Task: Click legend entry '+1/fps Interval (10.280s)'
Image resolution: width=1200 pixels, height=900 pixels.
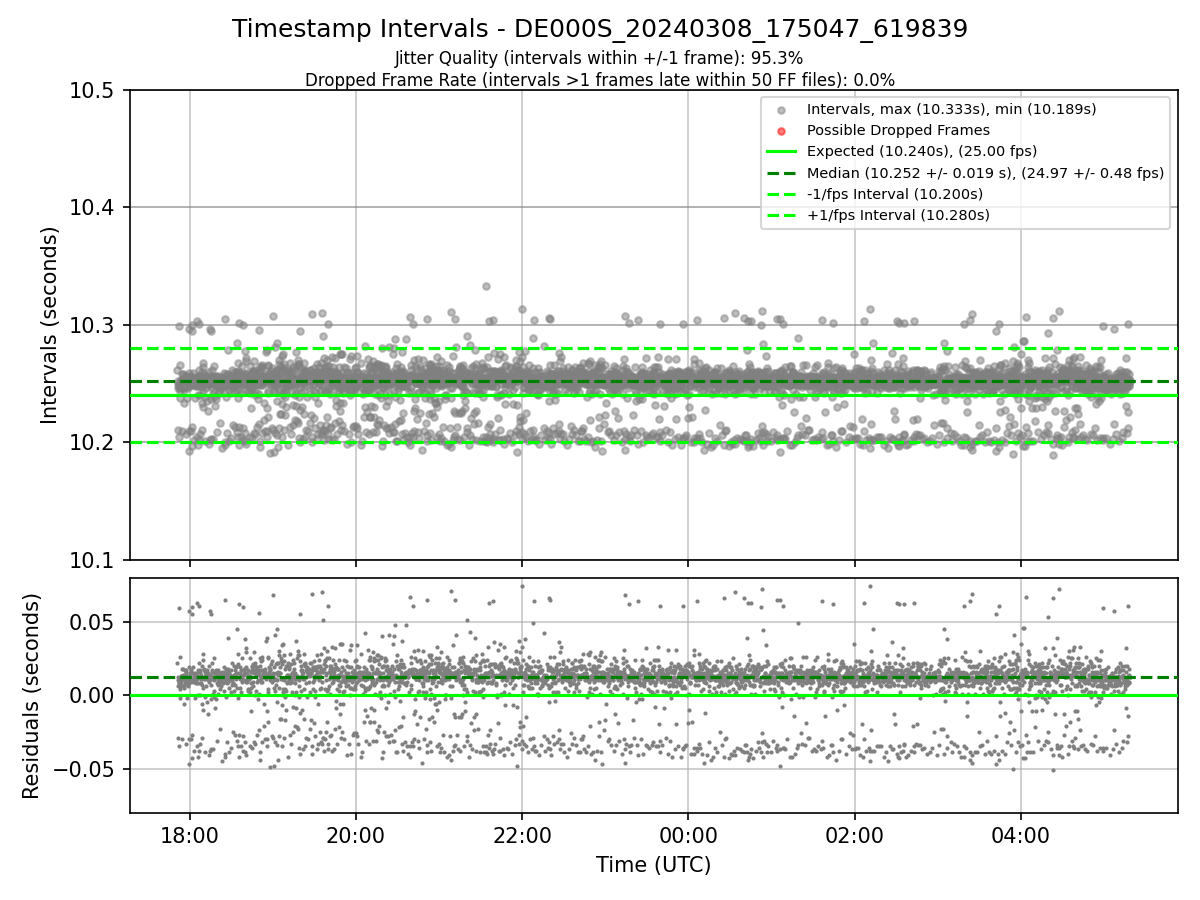Action: [898, 215]
